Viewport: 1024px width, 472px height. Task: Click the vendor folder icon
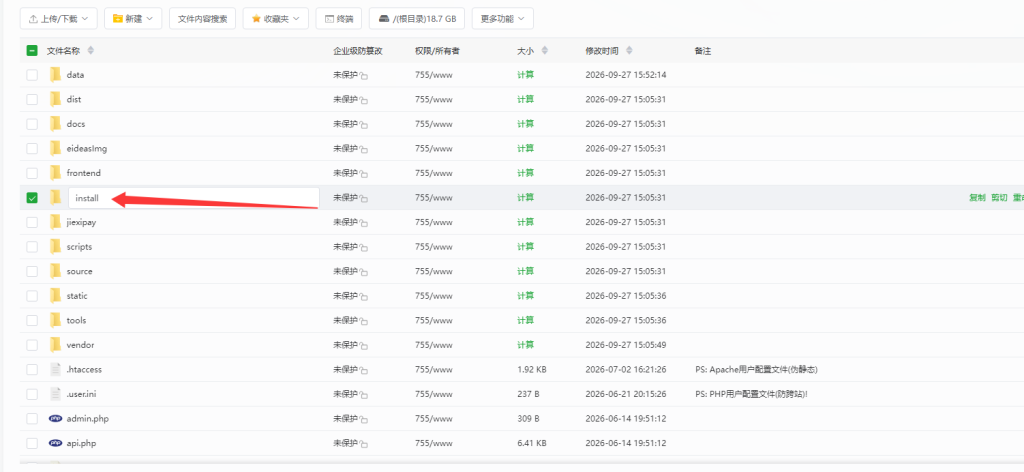click(56, 345)
